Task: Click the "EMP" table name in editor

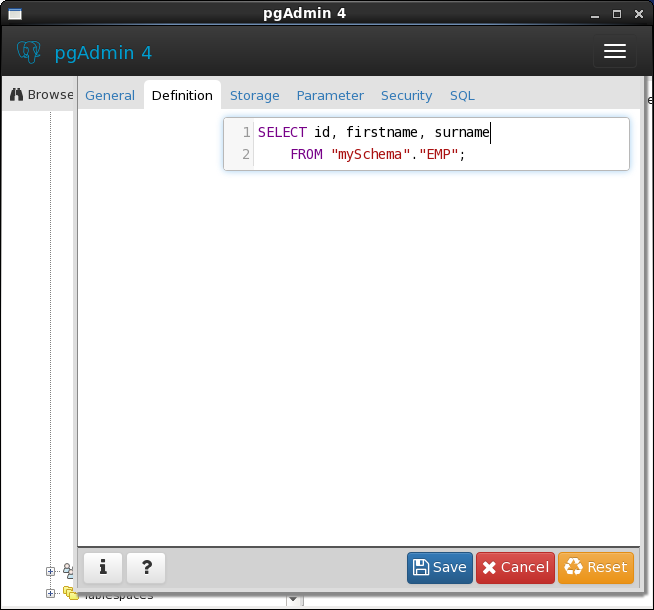Action: click(439, 154)
